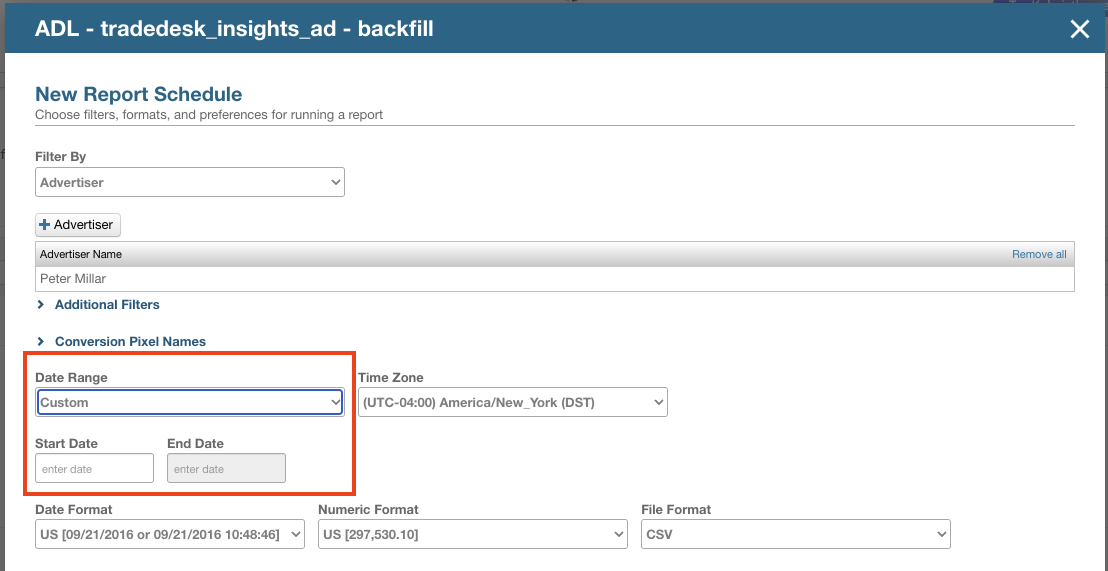
Task: Expand the Conversion Pixel Names section label
Action: 130,342
